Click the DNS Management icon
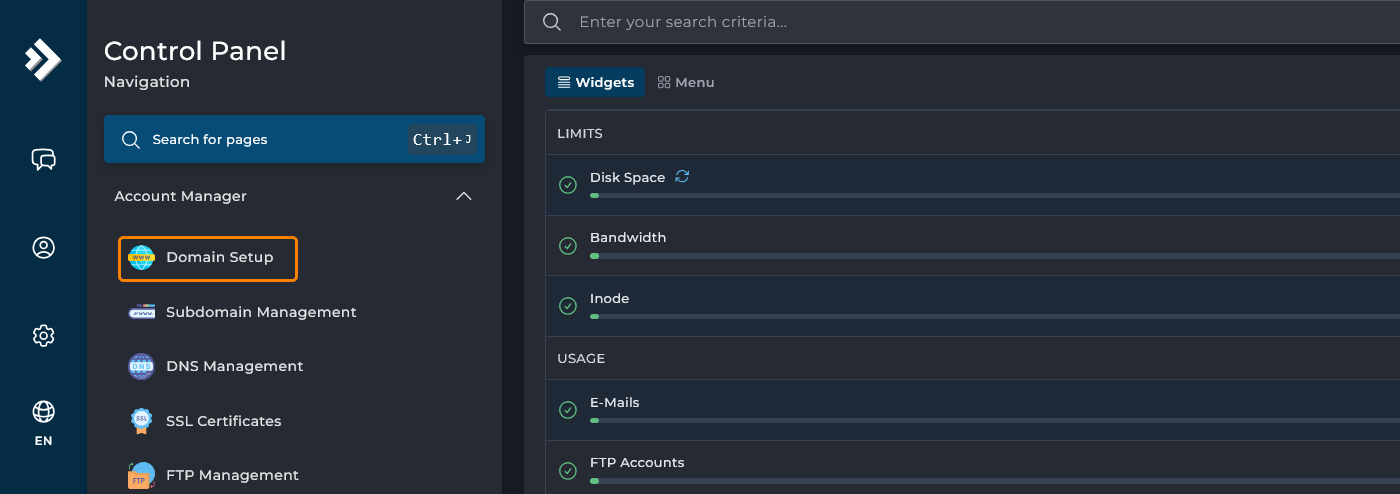The image size is (1400, 494). point(142,366)
